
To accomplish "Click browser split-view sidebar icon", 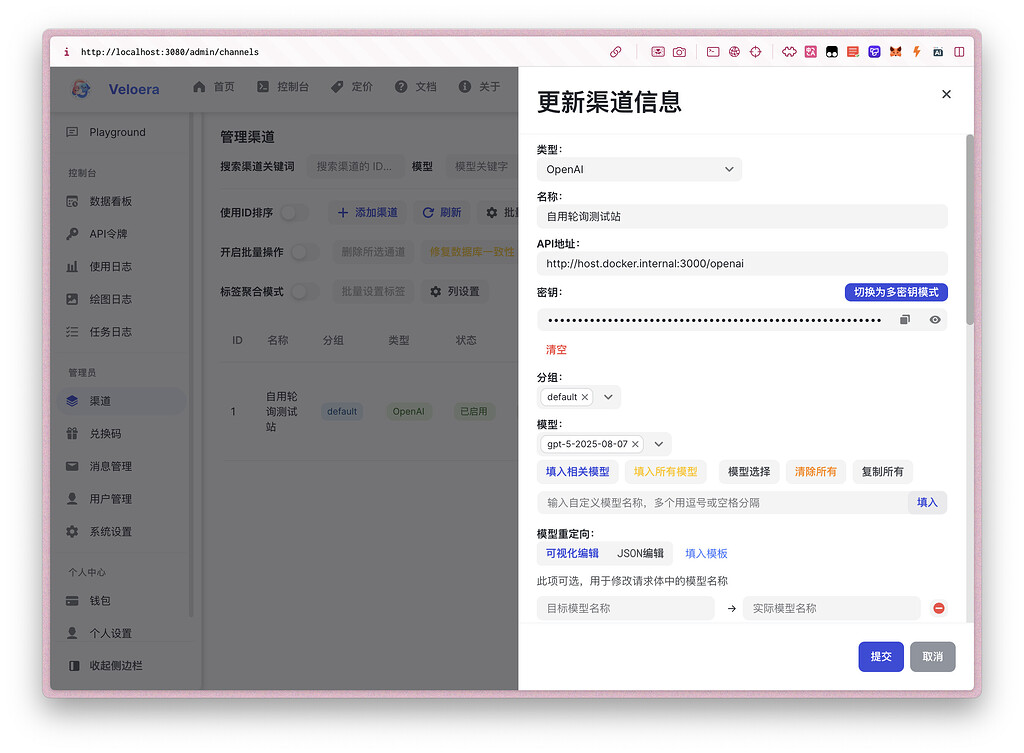I will point(959,52).
